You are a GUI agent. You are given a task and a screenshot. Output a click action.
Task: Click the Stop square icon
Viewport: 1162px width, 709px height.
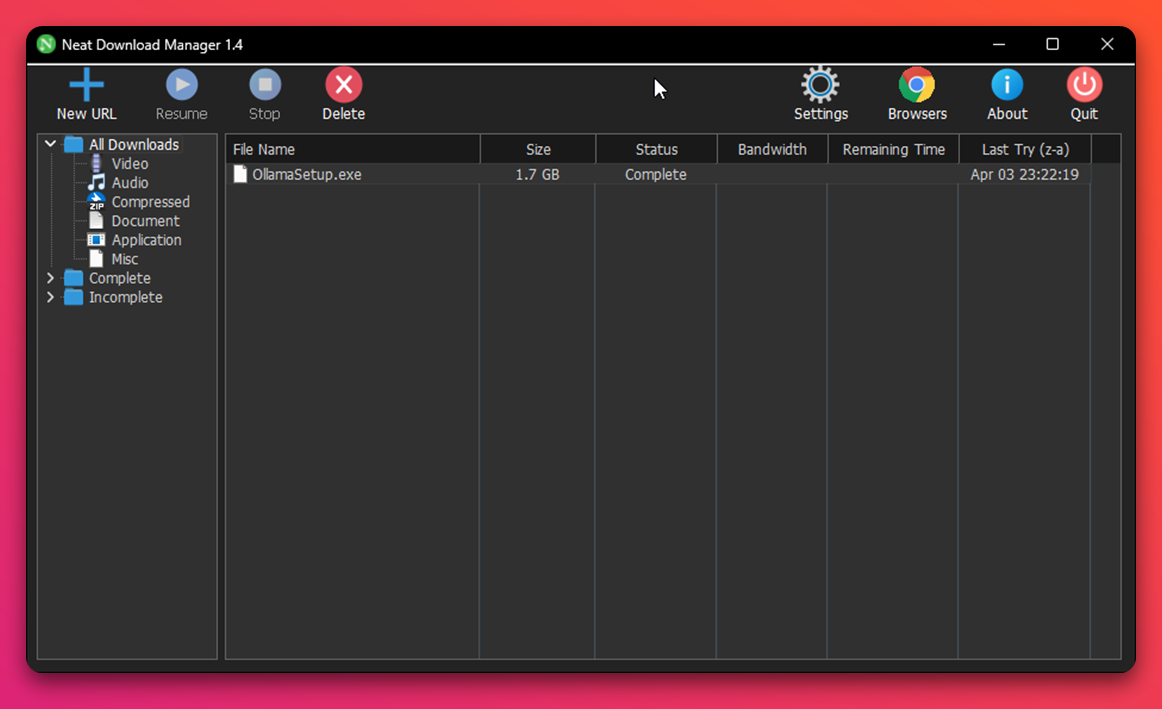264,85
